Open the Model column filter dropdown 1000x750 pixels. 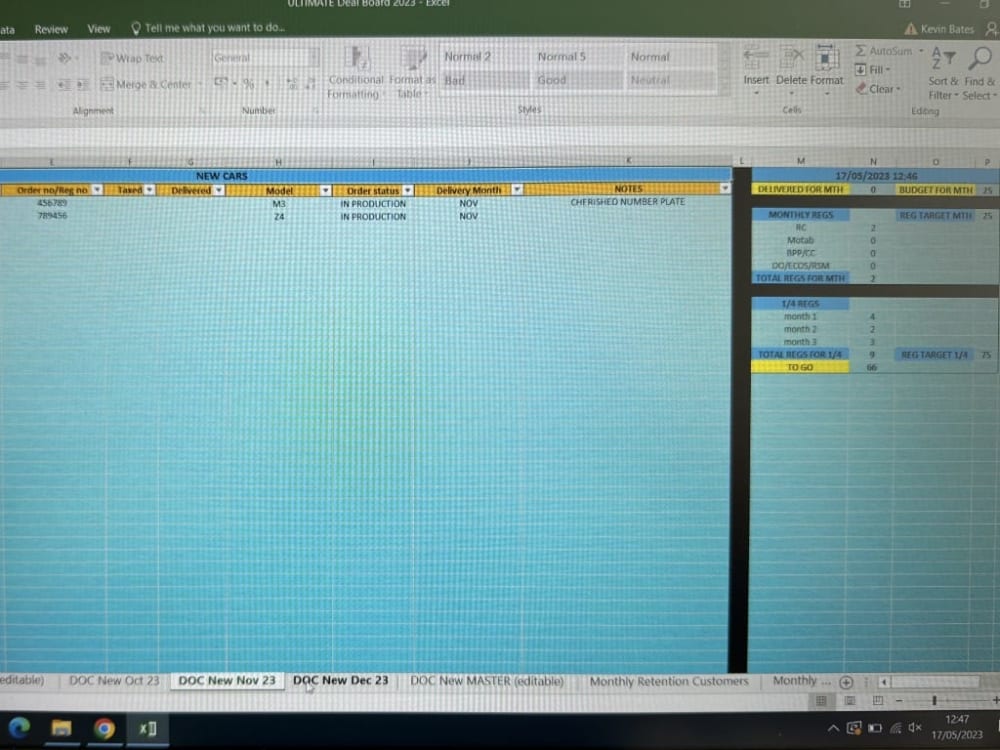pos(325,190)
